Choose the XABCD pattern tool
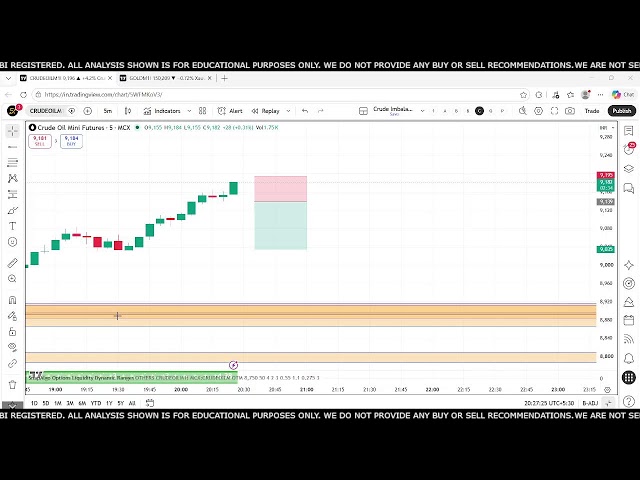 (13, 178)
